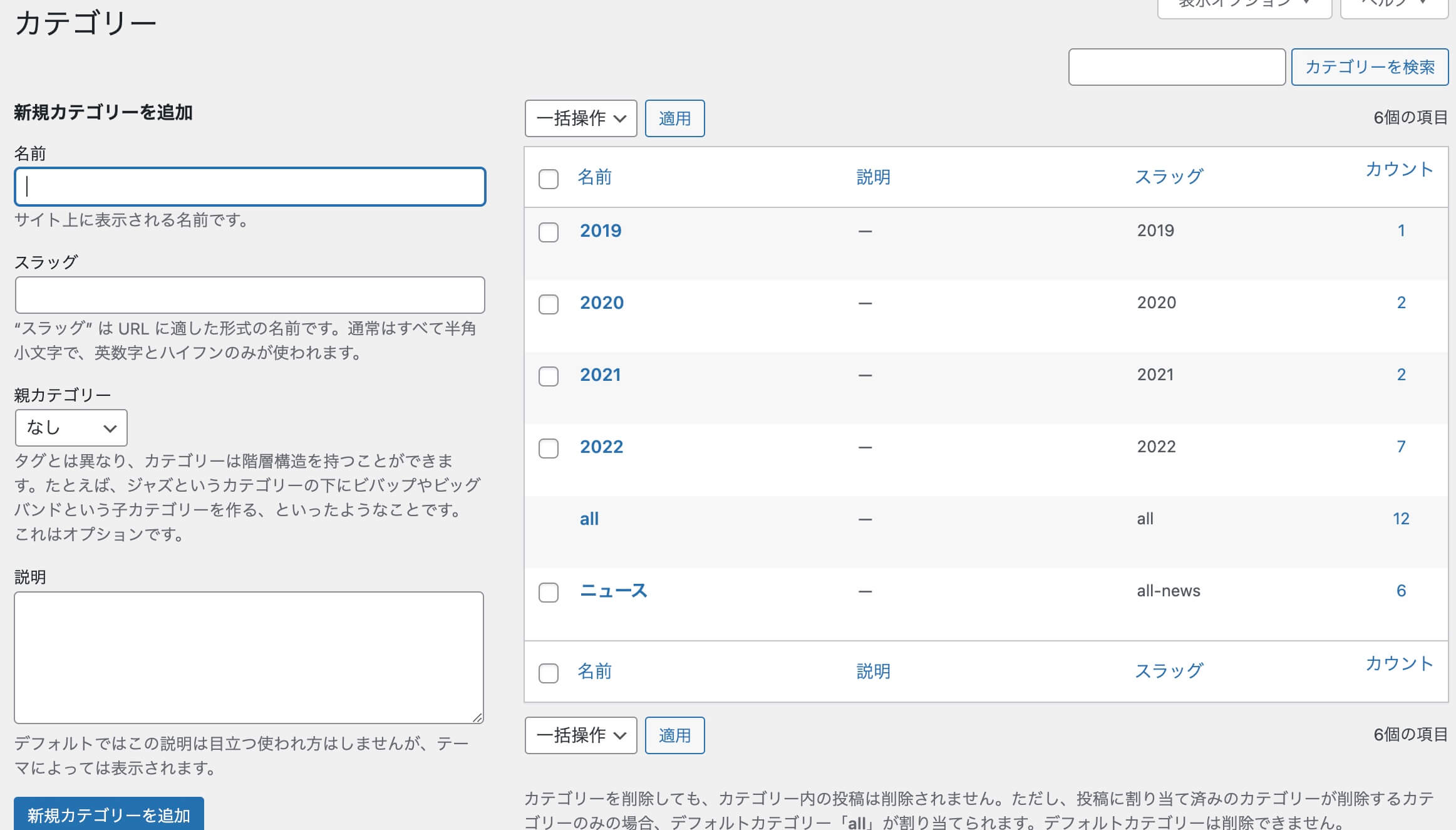
Task: Select the ニュース category checkbox
Action: 548,593
